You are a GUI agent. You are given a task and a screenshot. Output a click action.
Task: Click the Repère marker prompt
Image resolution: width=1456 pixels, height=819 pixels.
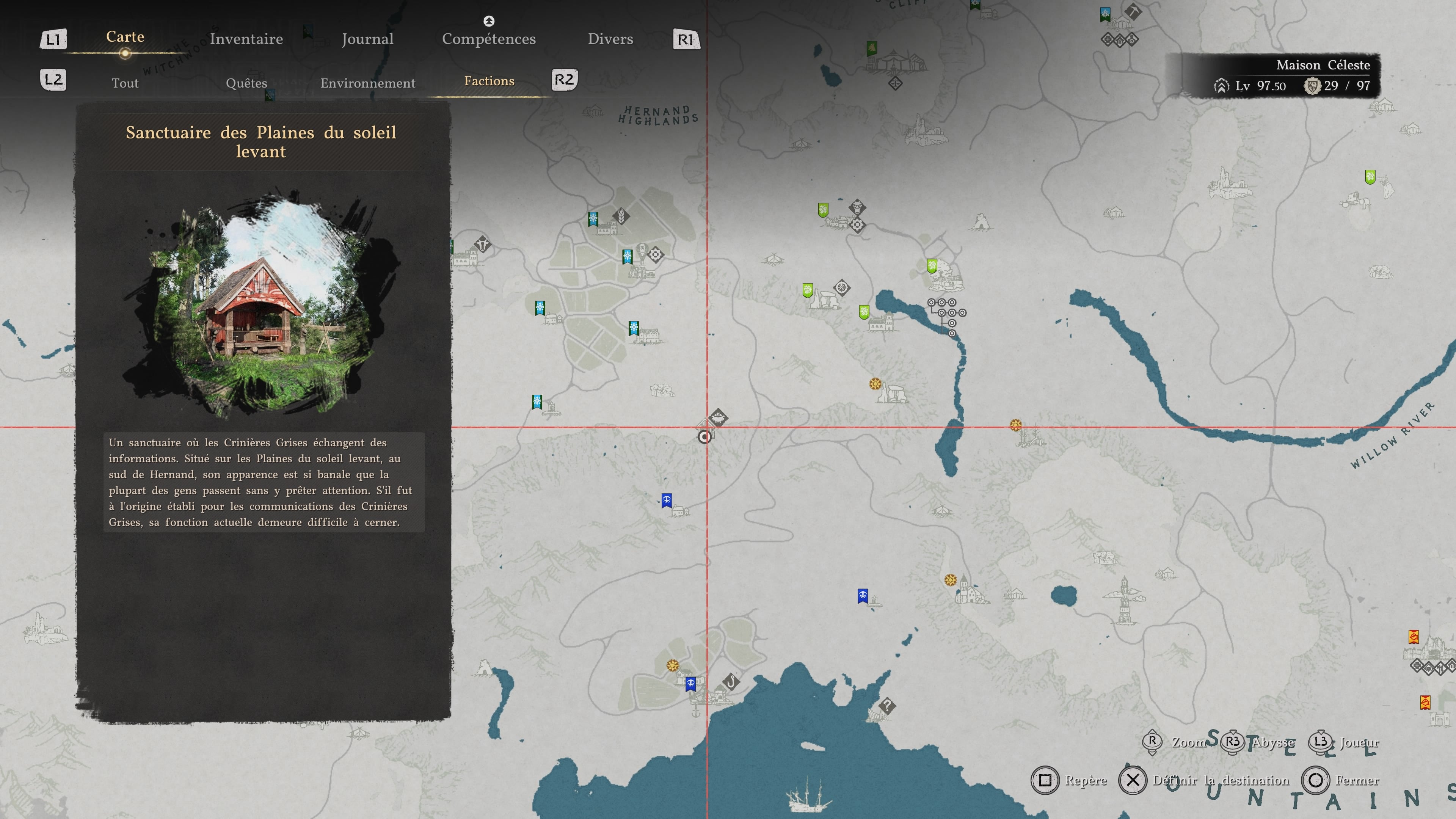1069,781
